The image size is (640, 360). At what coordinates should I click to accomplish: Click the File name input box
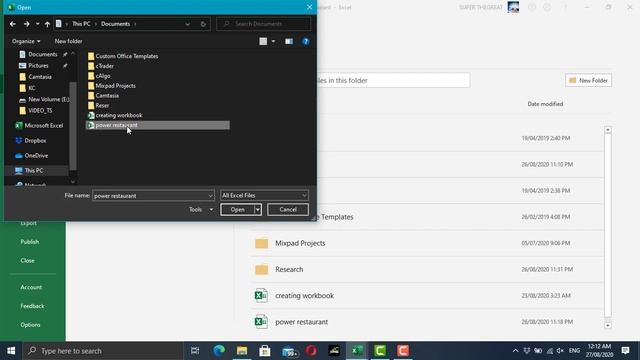(x=150, y=196)
